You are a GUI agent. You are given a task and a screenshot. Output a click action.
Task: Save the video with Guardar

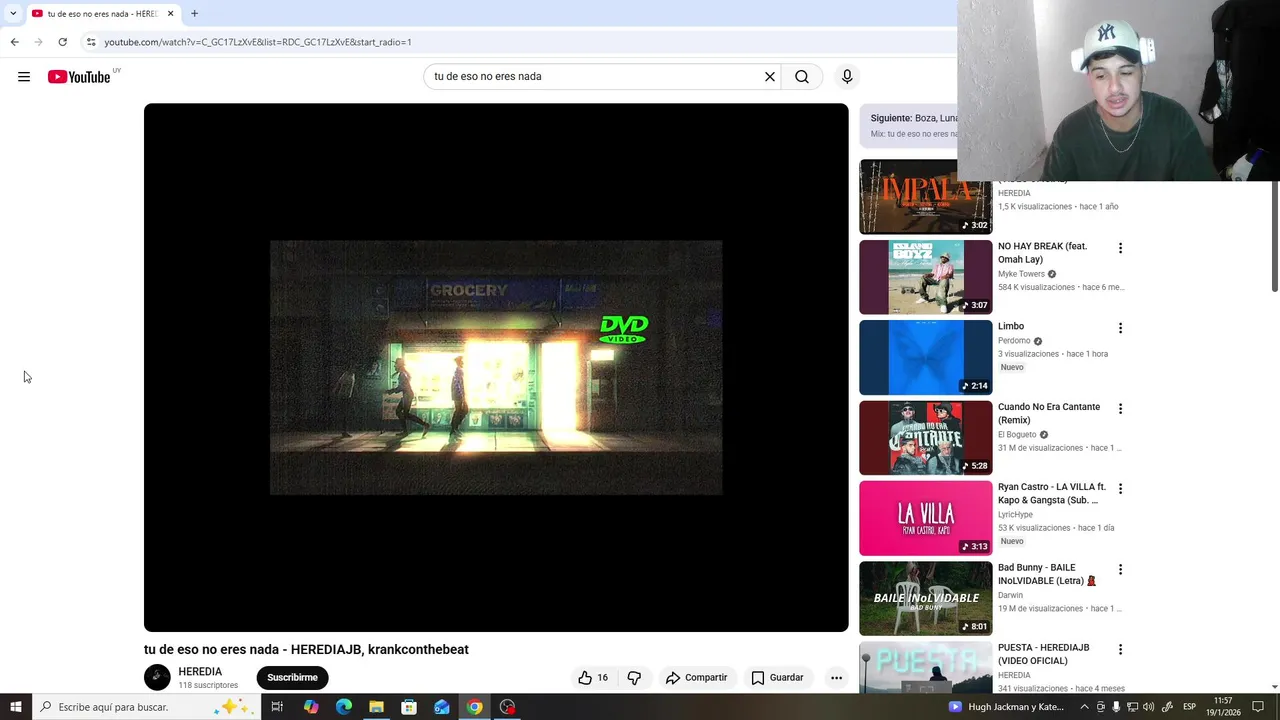(x=778, y=677)
